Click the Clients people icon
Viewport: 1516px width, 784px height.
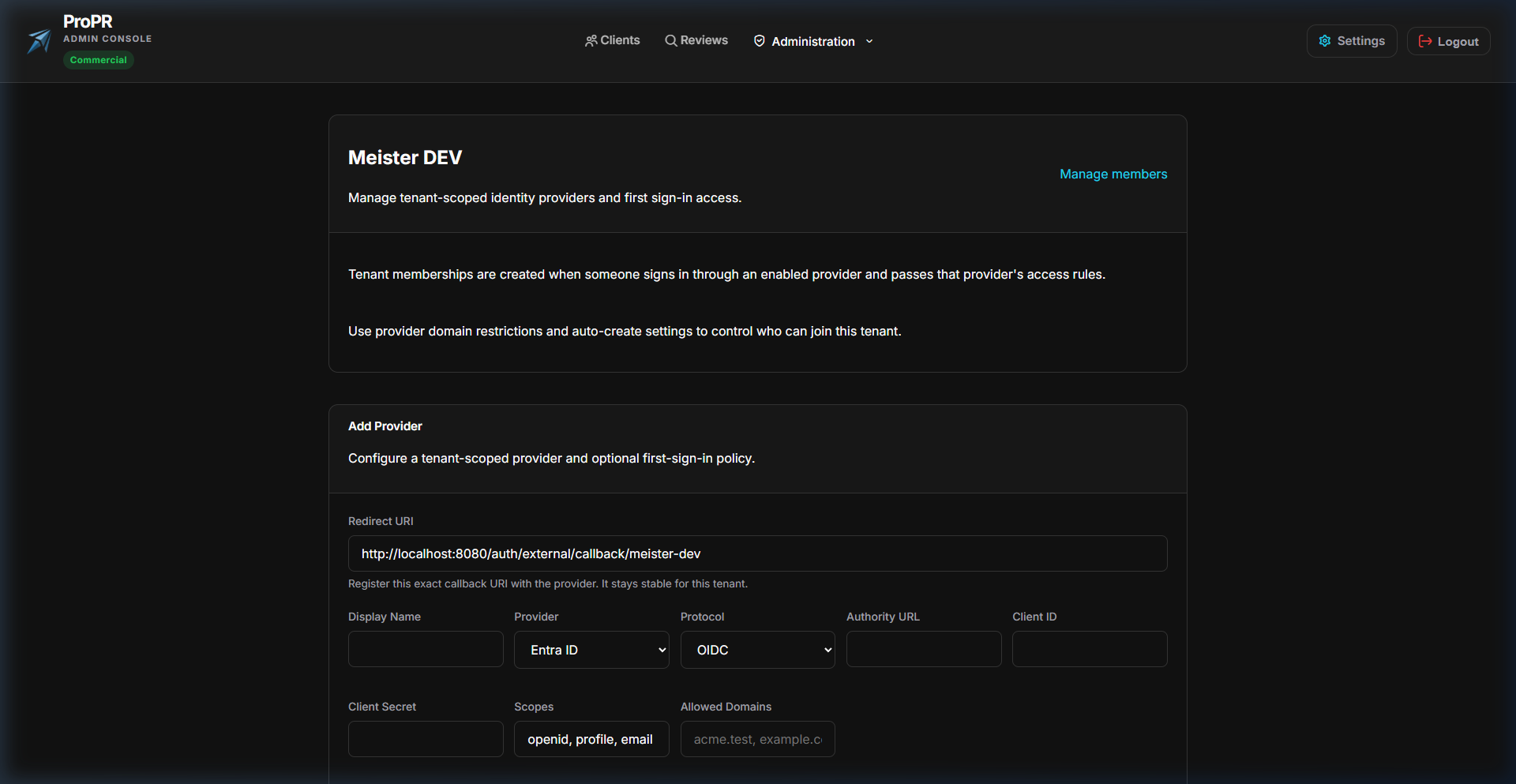point(591,40)
